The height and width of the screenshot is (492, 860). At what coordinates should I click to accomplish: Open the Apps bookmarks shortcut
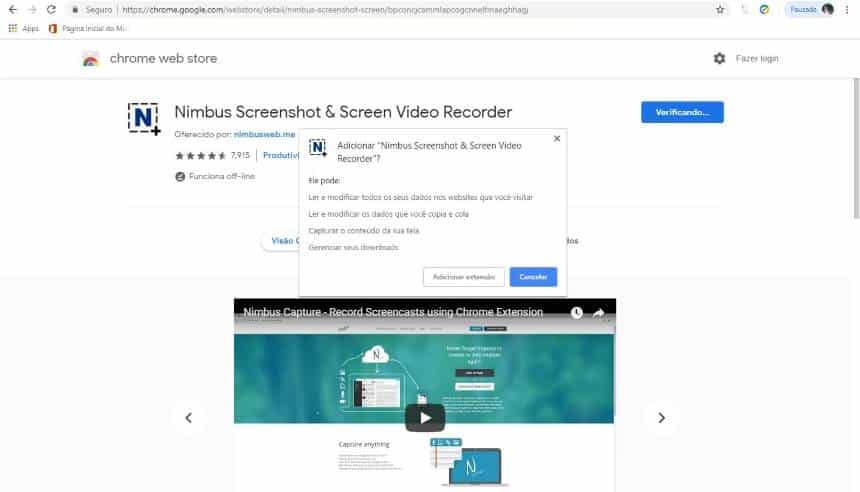pos(24,29)
